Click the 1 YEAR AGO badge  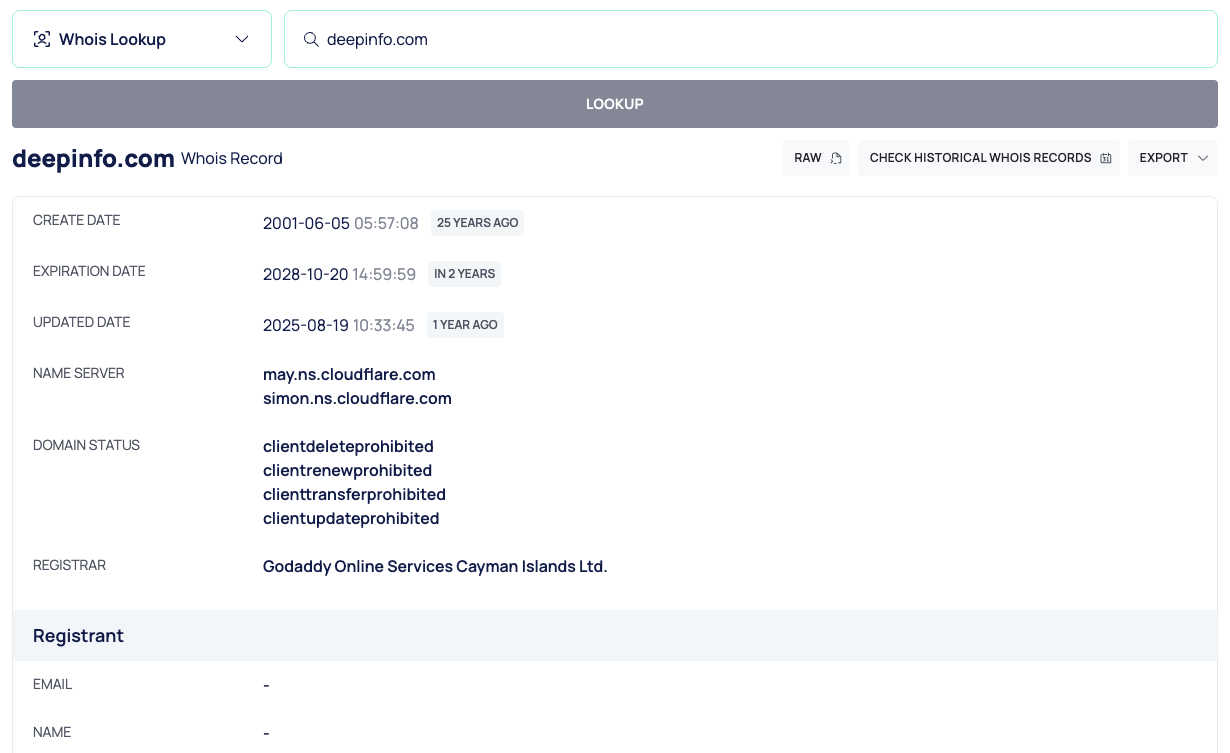(465, 325)
